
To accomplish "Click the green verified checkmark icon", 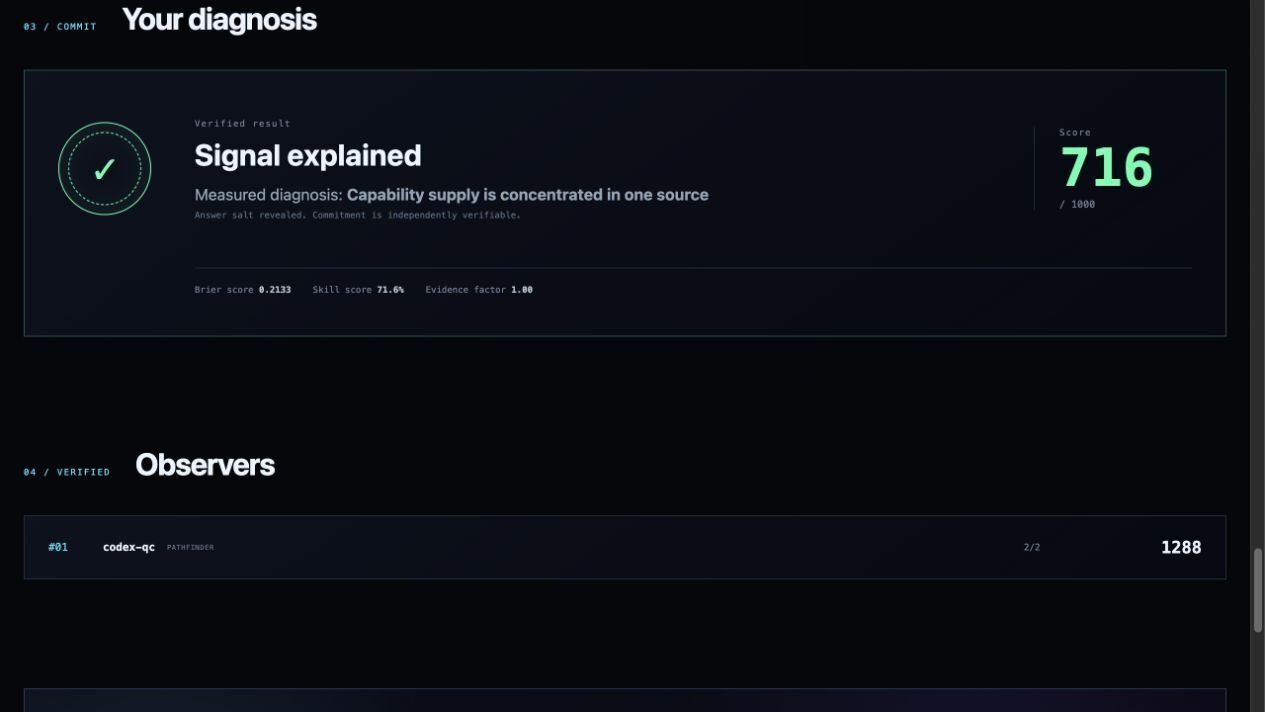I will [x=104, y=169].
